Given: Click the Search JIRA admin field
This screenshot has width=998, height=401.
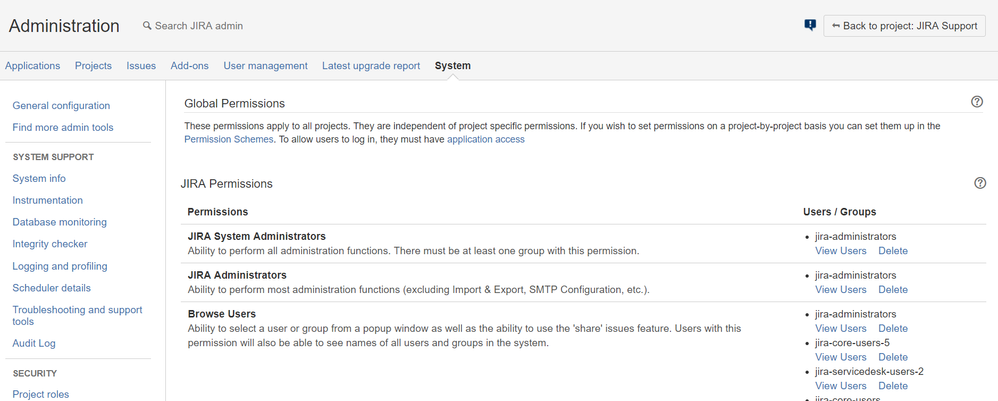Looking at the screenshot, I should 193,26.
